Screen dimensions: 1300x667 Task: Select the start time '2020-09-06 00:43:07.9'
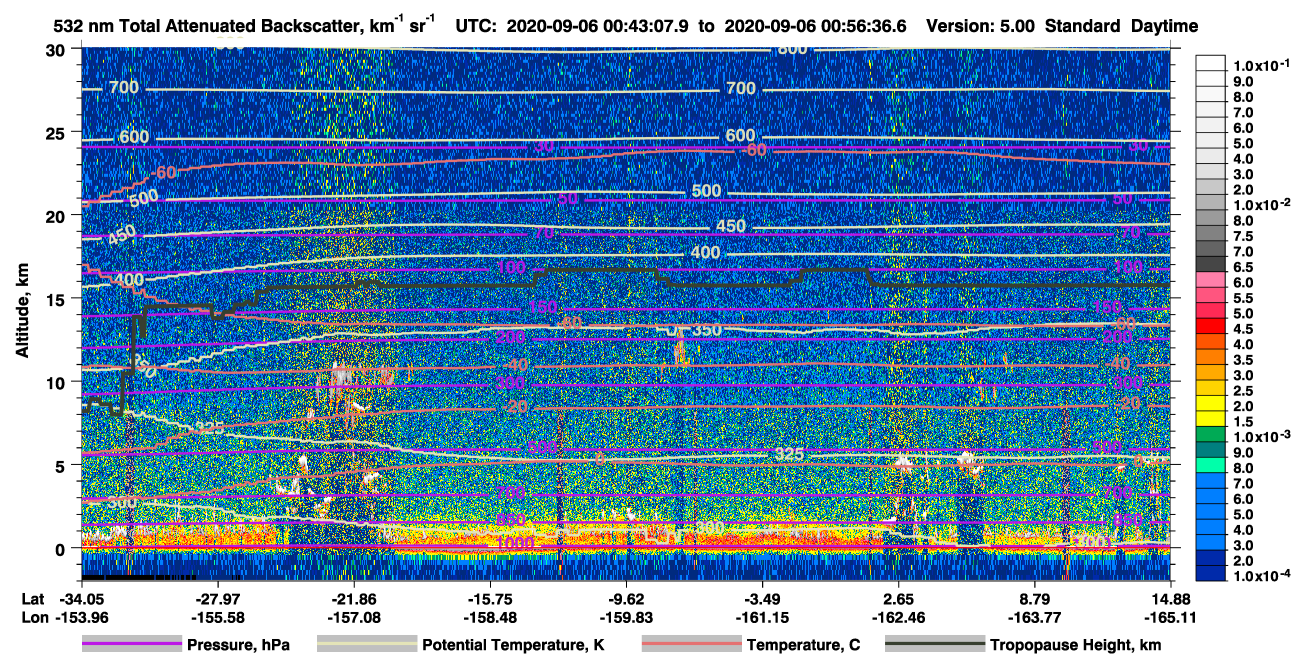pos(598,26)
